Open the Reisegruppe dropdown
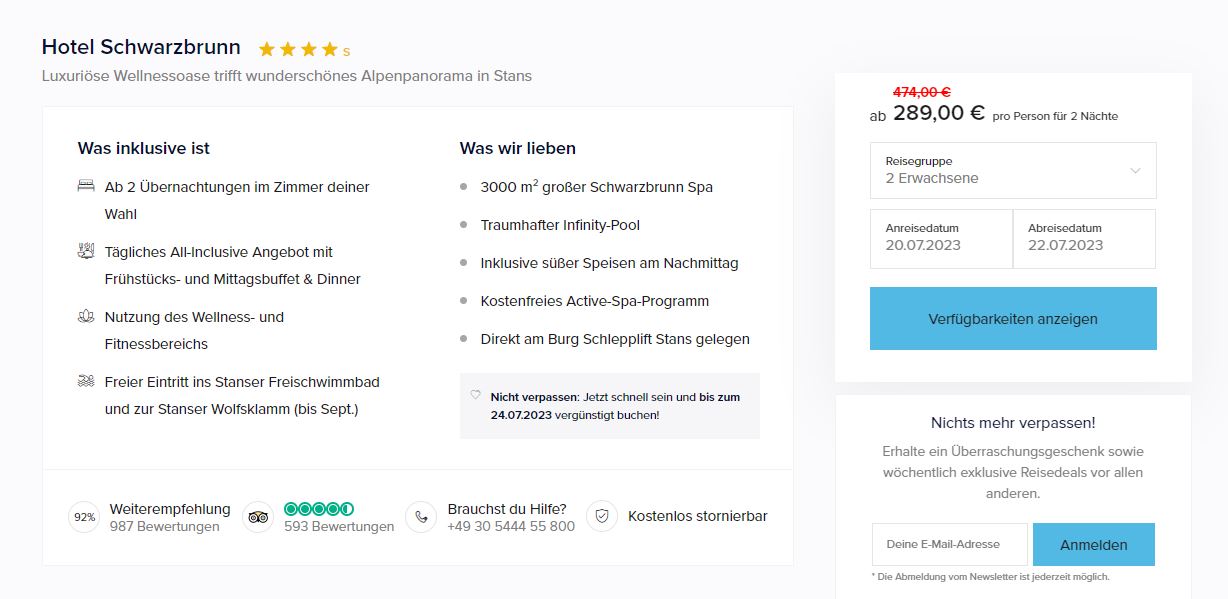 pyautogui.click(x=1013, y=170)
